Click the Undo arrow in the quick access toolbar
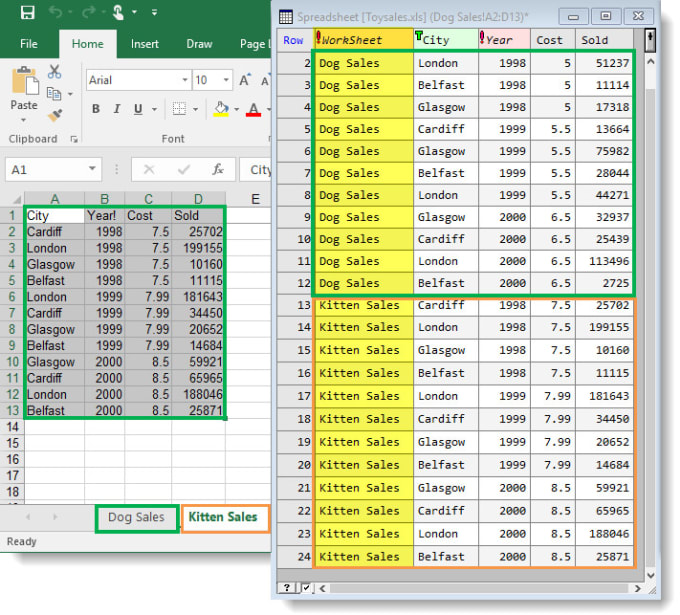Screen dimensions: 680x615 pos(55,12)
